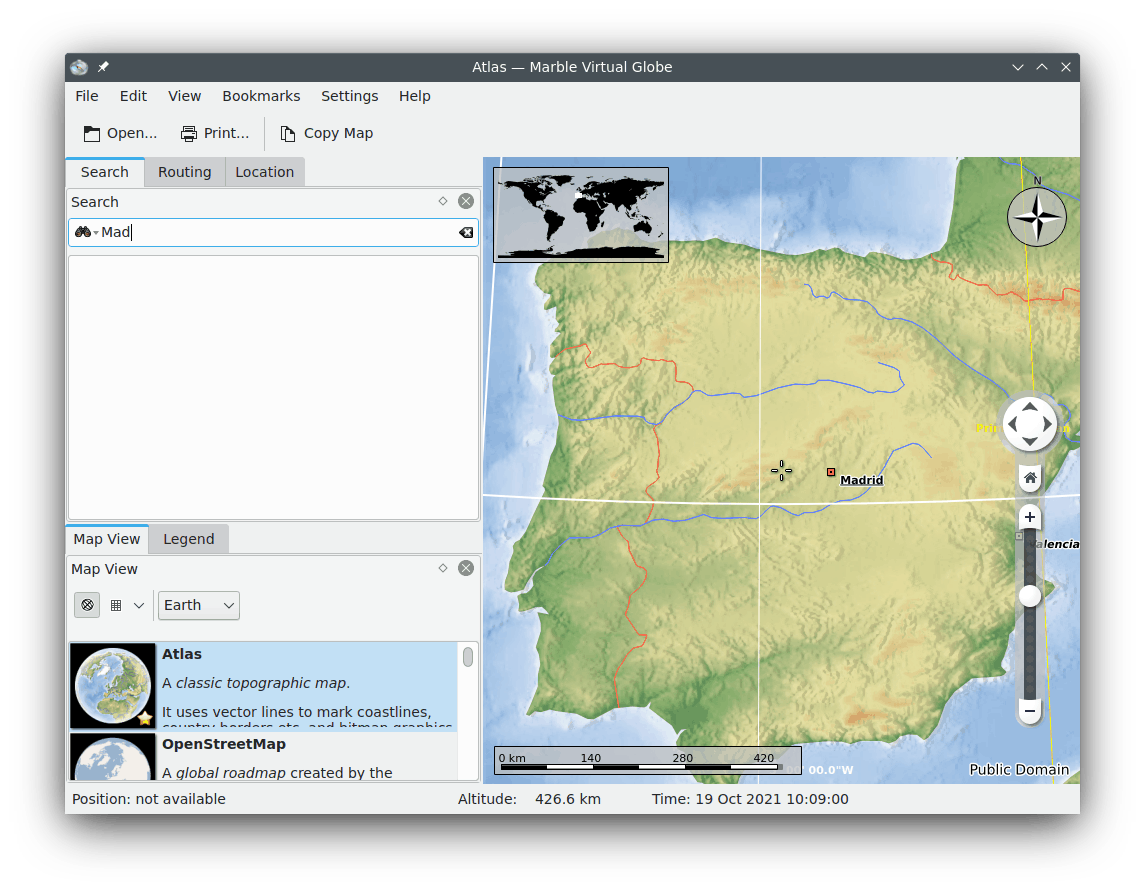This screenshot has width=1145, height=891.
Task: Open the Earth celestial body dropdown
Action: coord(199,605)
